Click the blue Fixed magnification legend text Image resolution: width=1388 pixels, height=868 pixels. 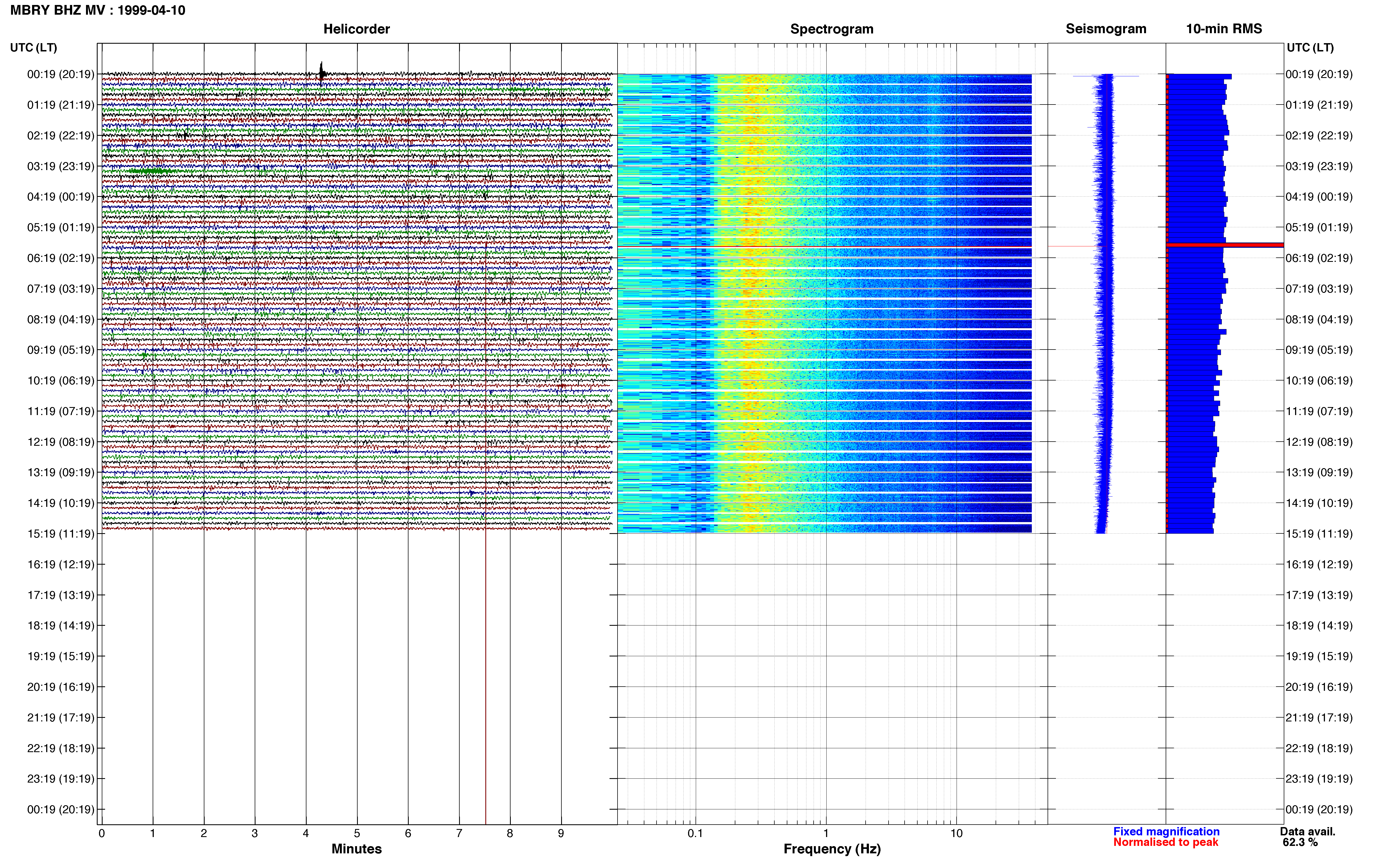[1166, 832]
